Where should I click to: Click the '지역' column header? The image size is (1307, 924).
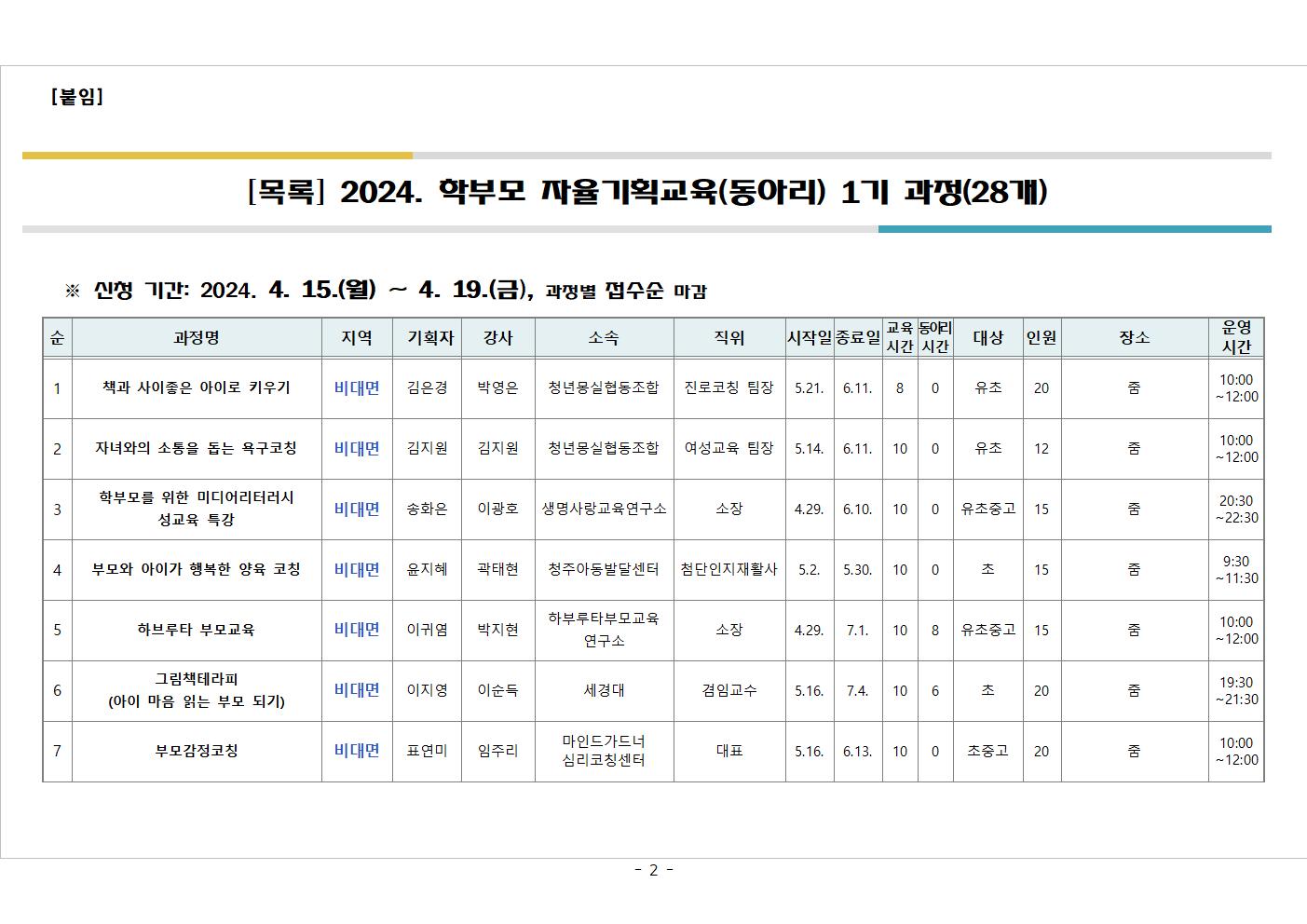tap(357, 337)
